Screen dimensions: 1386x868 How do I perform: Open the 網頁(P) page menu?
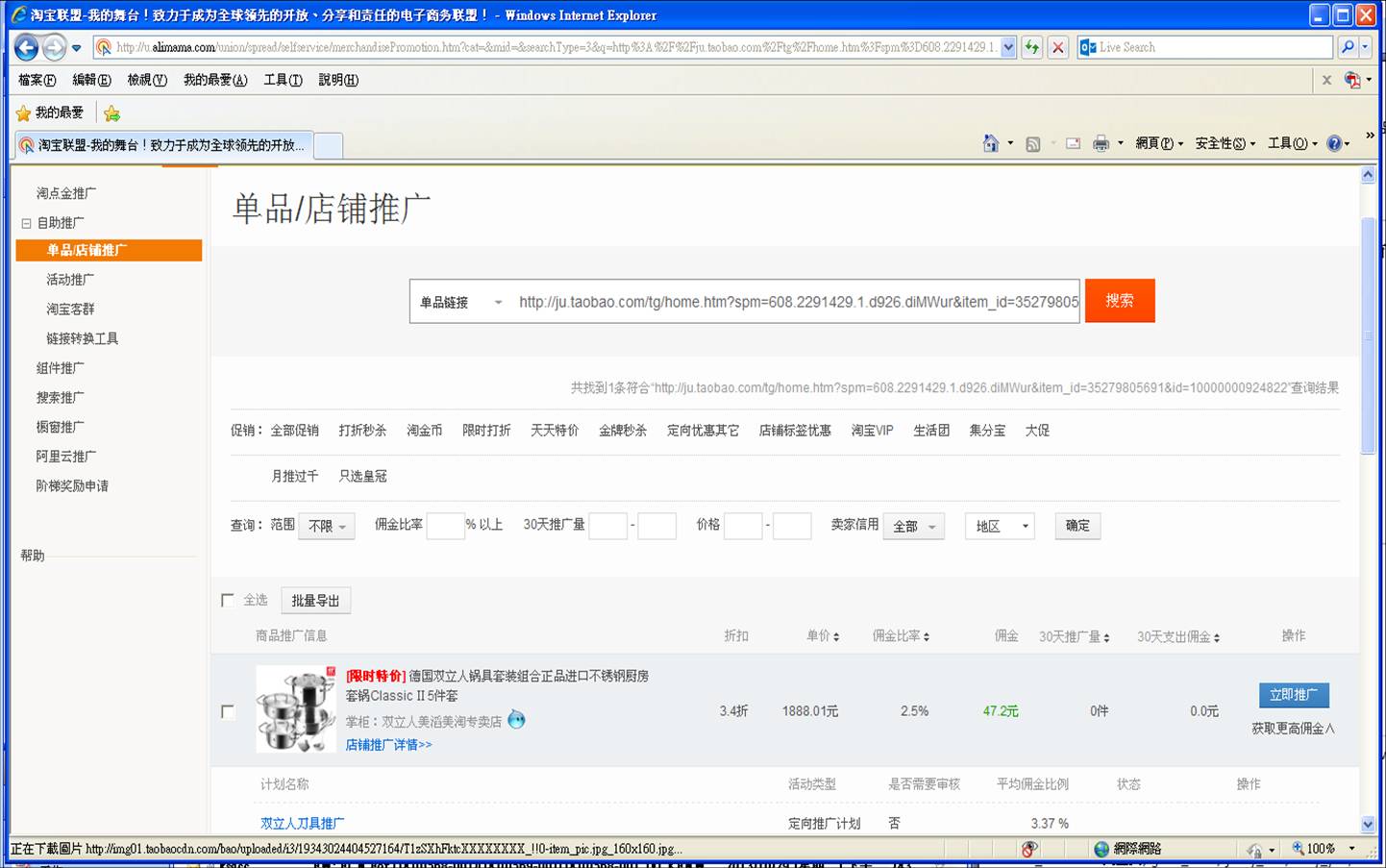pos(1159,143)
